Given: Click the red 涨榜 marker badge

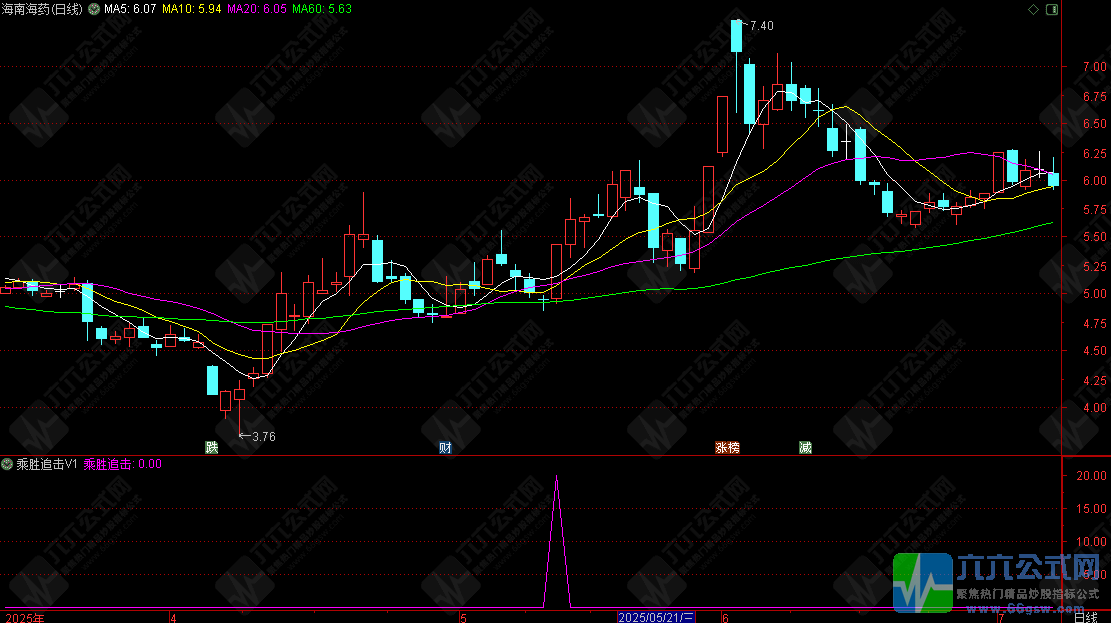Looking at the screenshot, I should click(x=727, y=447).
